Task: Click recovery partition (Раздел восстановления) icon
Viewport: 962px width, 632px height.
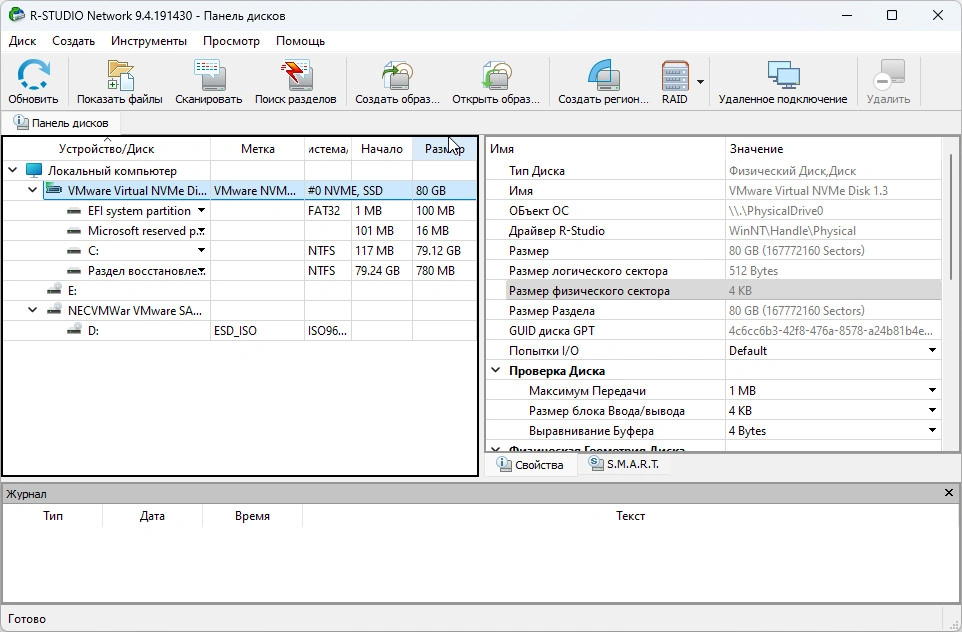Action: click(74, 271)
